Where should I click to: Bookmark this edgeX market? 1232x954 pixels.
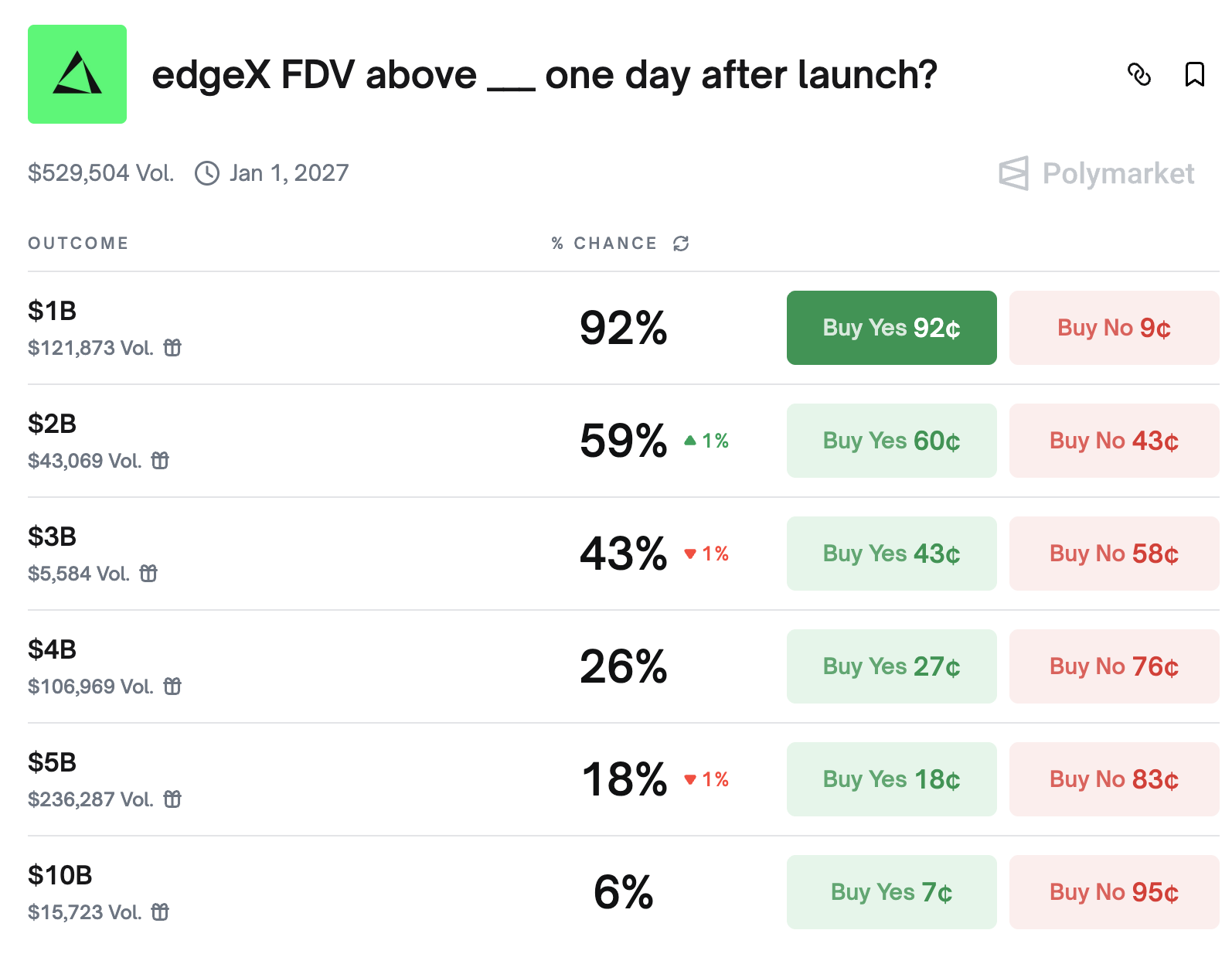click(x=1194, y=74)
